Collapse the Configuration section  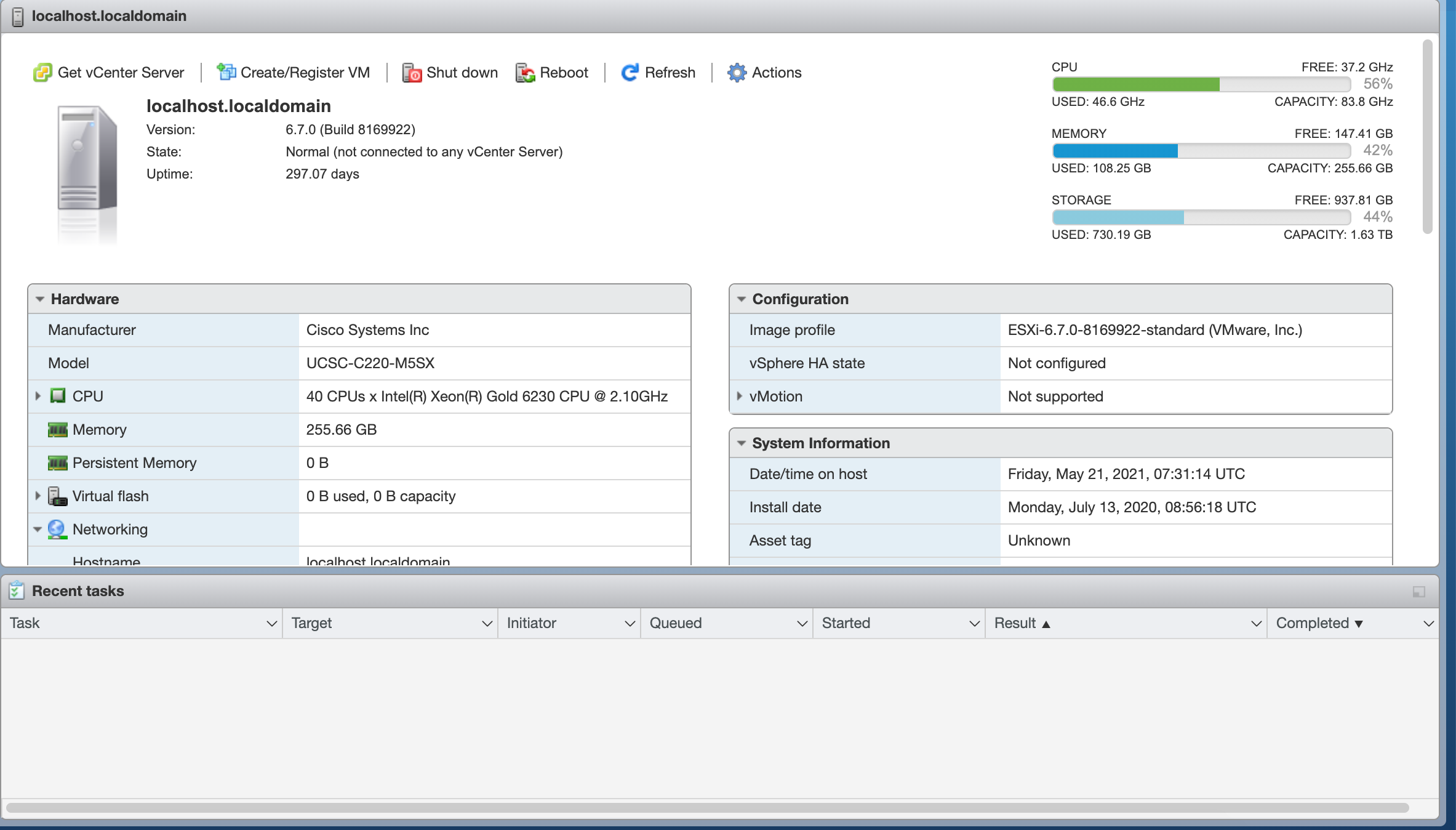[742, 299]
